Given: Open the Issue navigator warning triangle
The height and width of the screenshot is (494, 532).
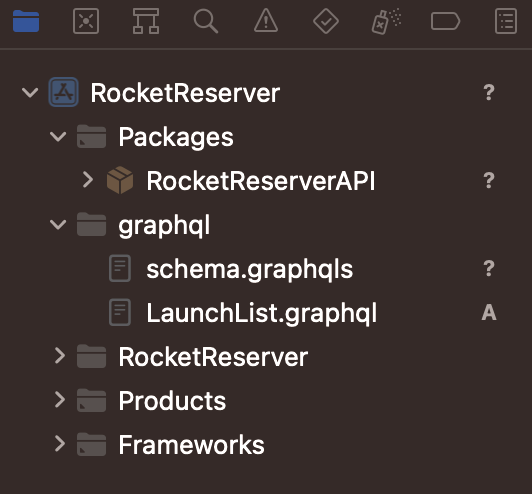Looking at the screenshot, I should (266, 21).
